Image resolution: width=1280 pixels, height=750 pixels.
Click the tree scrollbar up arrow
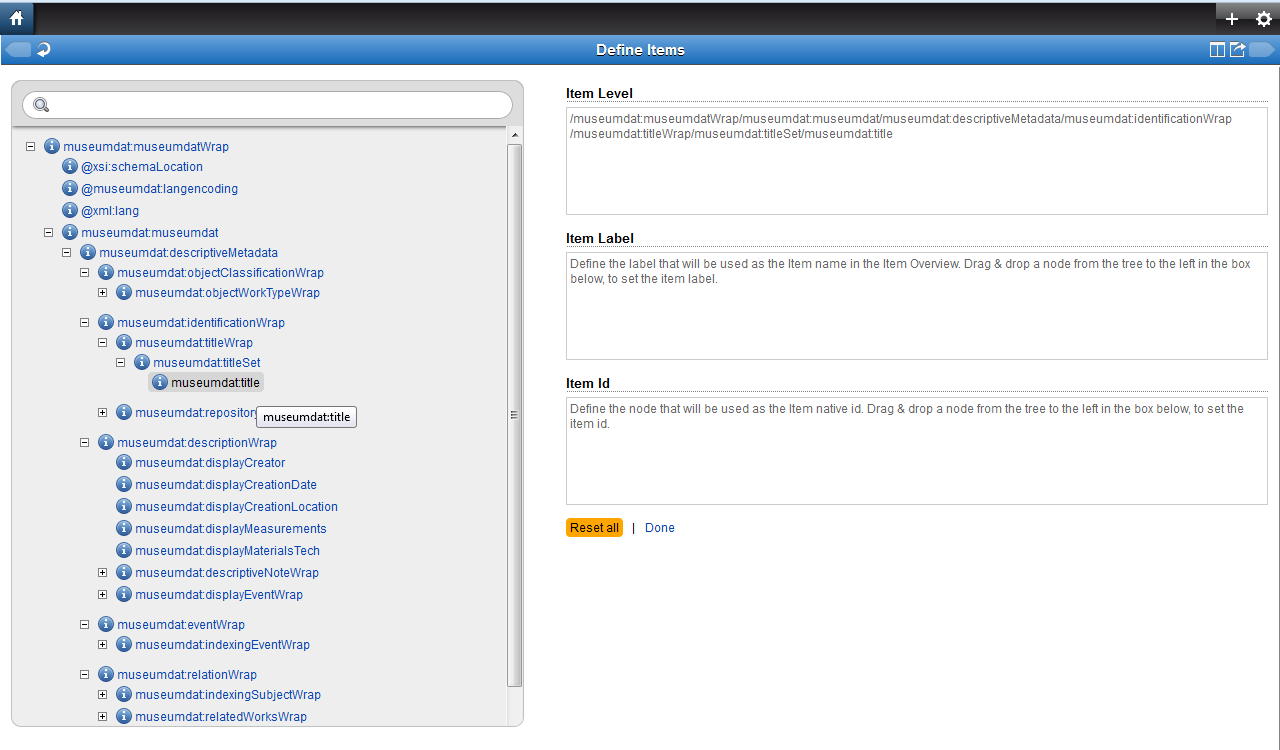[515, 135]
